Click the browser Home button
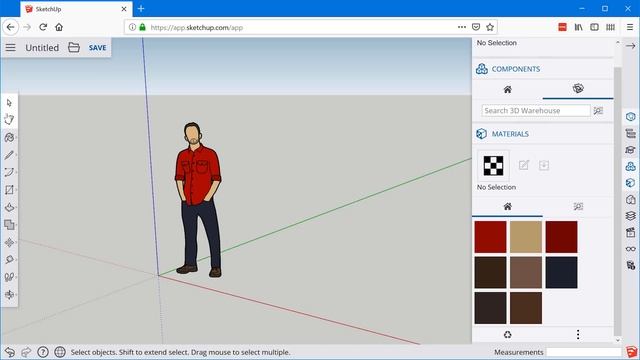Screen dimensions: 640x360 59,27
